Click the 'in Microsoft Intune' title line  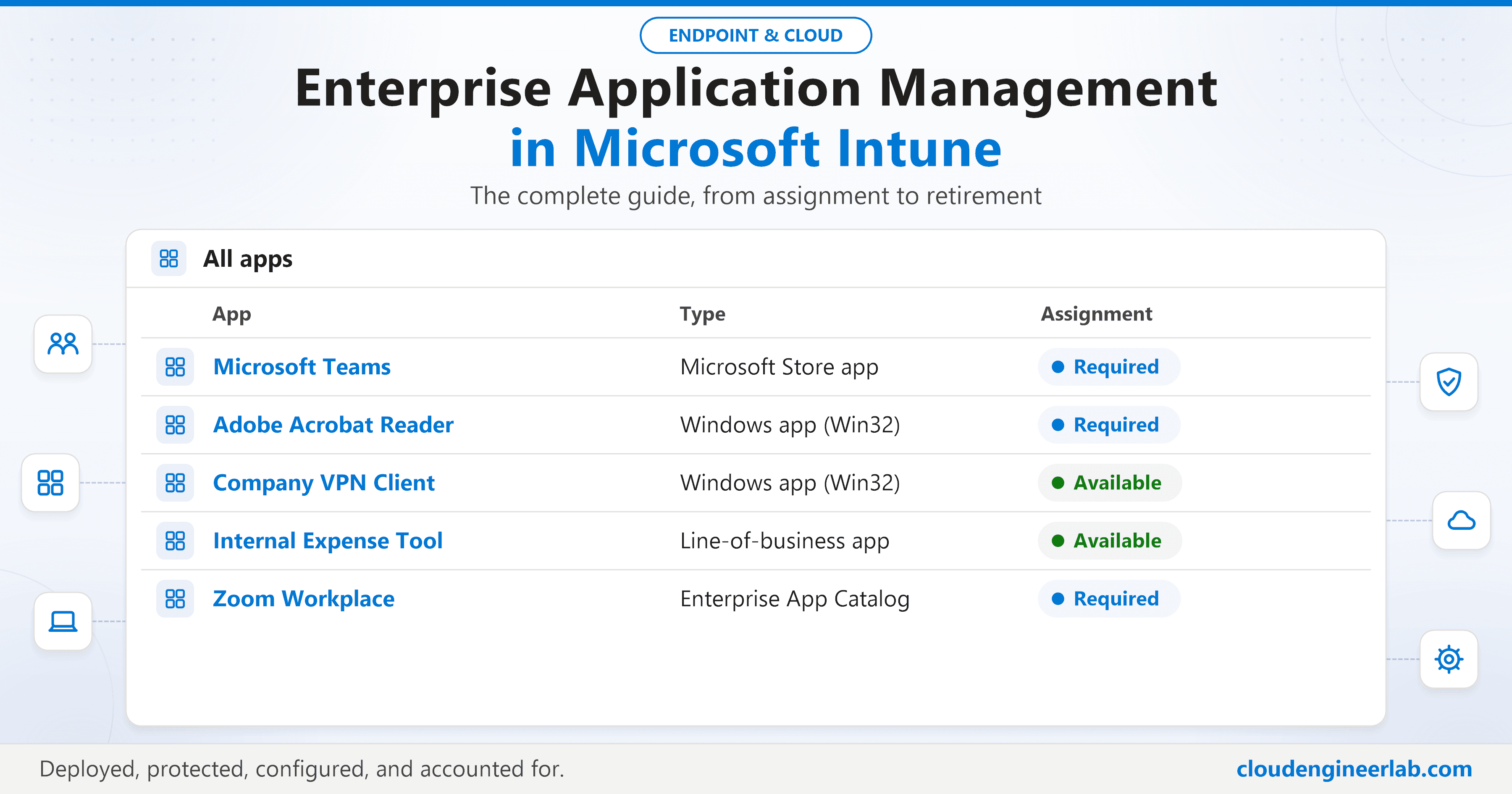coord(756,148)
